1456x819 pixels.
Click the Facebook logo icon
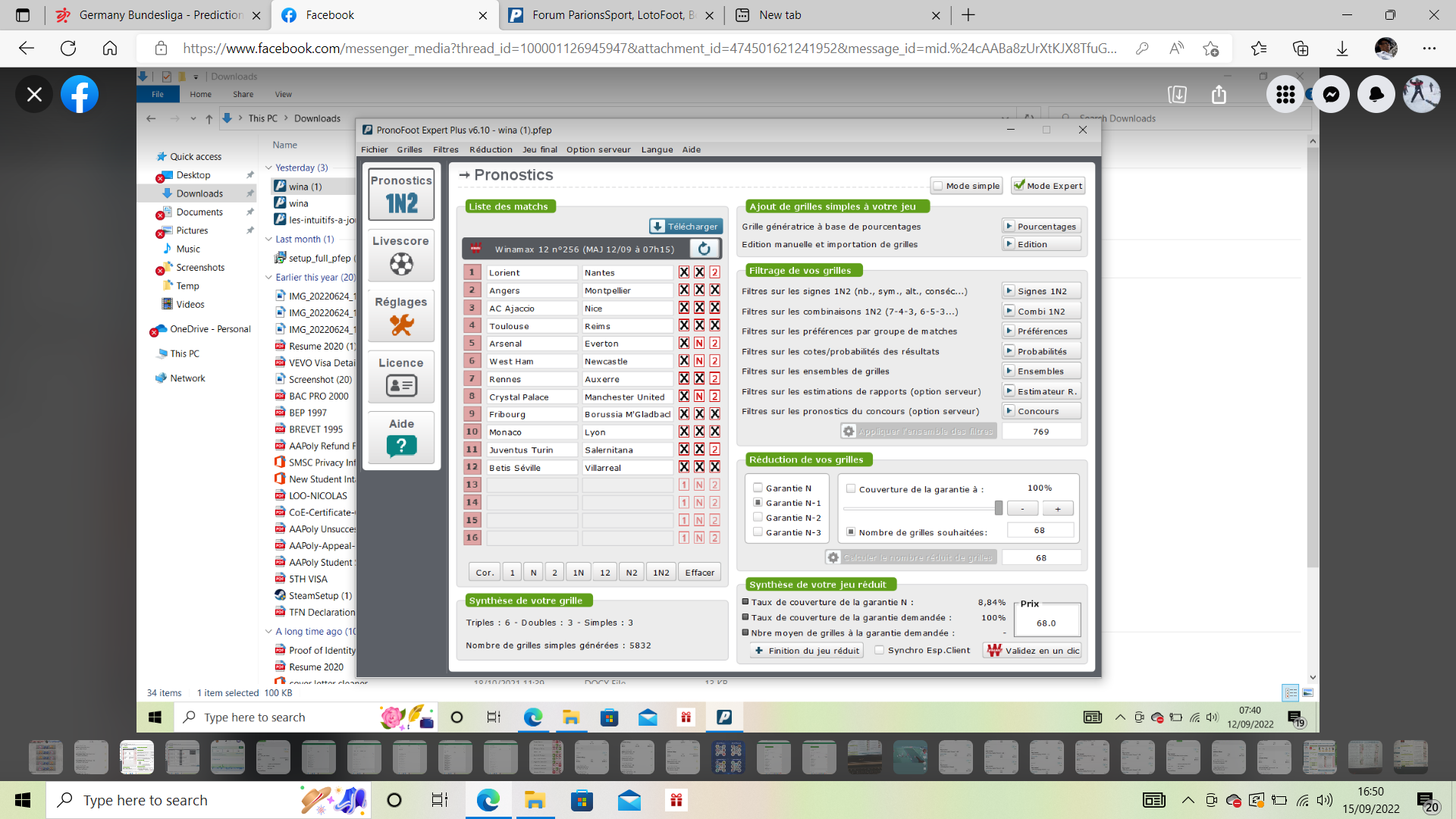(80, 94)
